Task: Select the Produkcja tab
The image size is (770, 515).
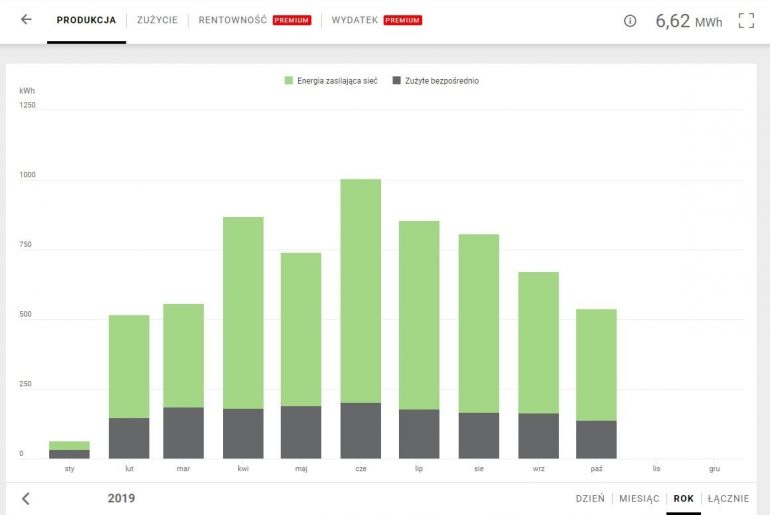Action: tap(86, 20)
